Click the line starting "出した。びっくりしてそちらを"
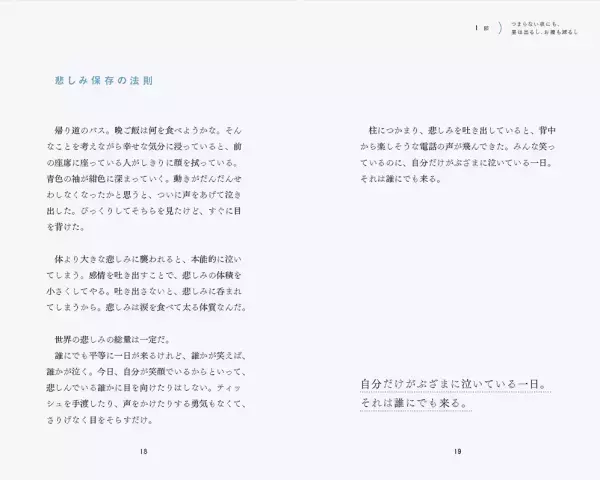The height and width of the screenshot is (480, 600). pyautogui.click(x=144, y=211)
